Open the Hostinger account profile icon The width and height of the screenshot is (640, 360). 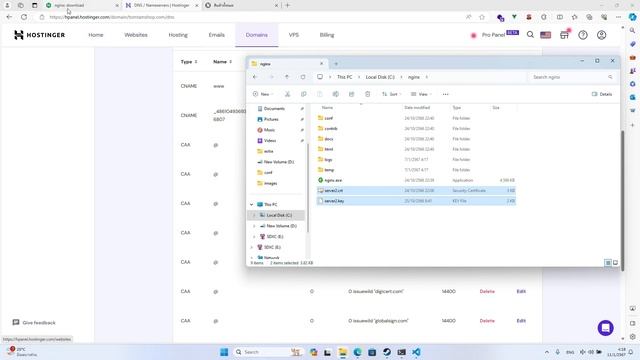pyautogui.click(x=602, y=35)
